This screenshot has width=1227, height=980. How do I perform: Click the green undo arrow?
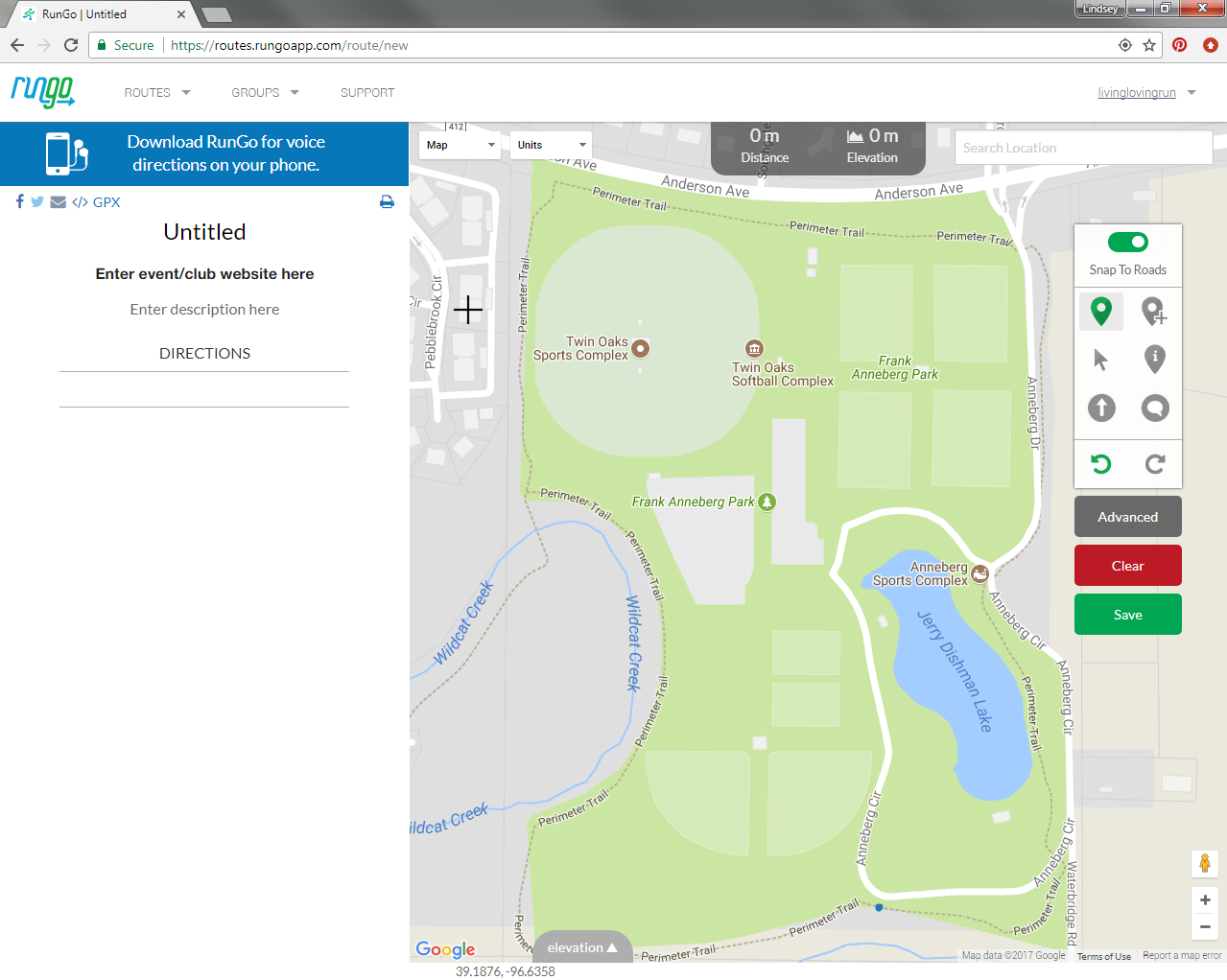click(1100, 464)
